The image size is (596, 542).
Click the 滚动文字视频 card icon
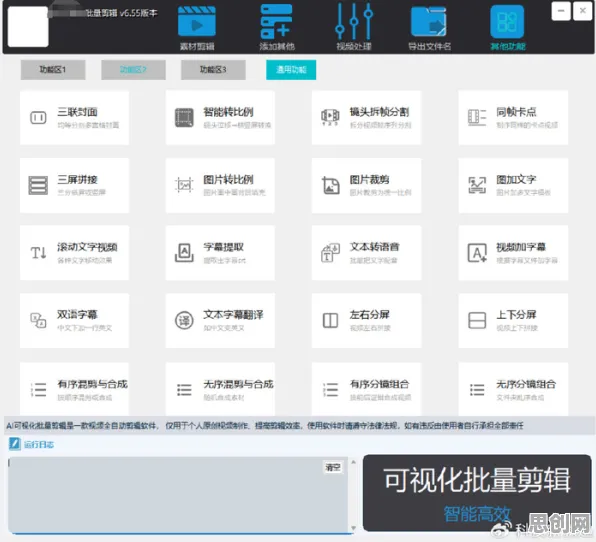tap(38, 253)
